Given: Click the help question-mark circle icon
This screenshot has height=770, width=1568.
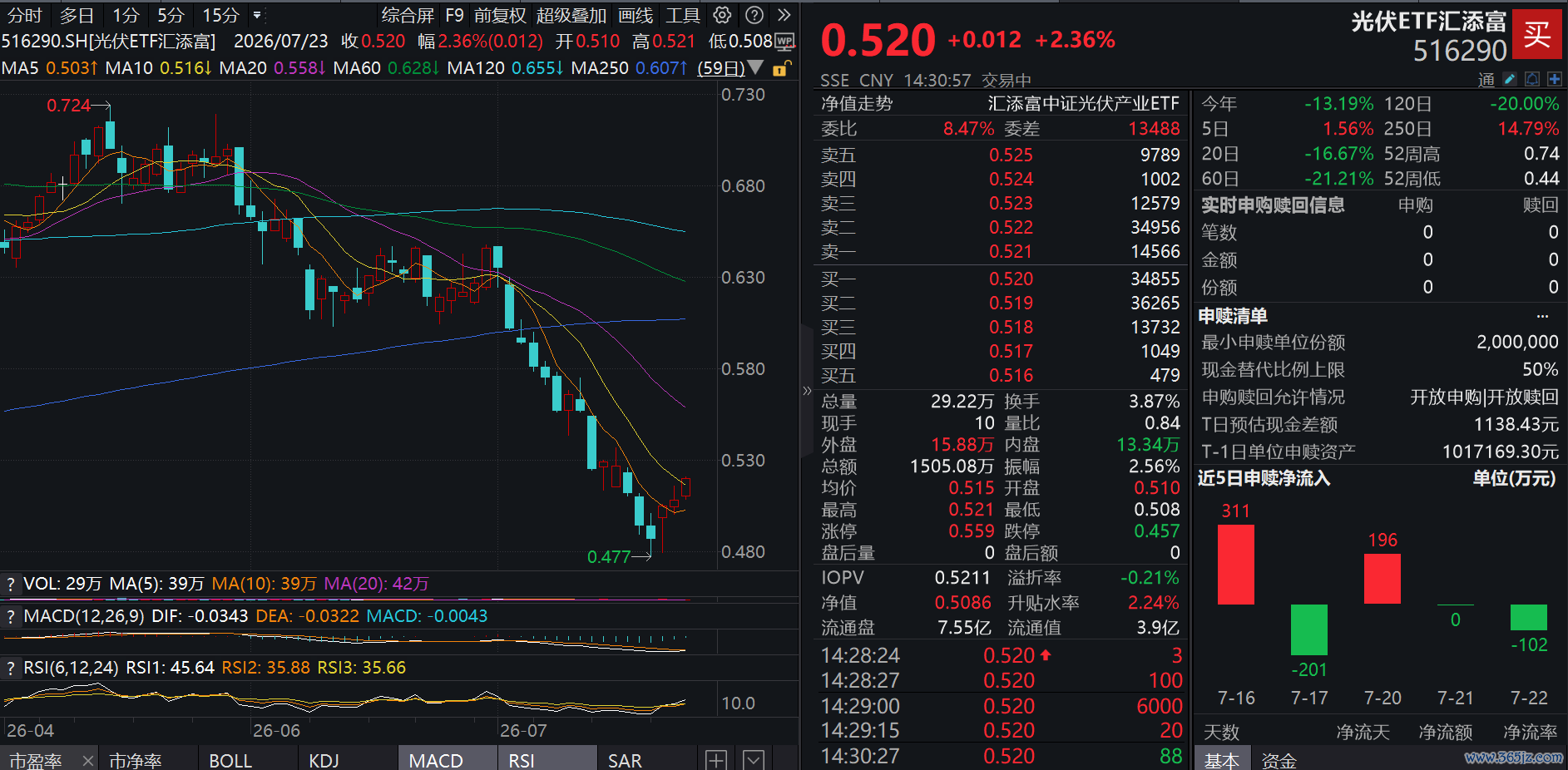Looking at the screenshot, I should coord(754,15).
